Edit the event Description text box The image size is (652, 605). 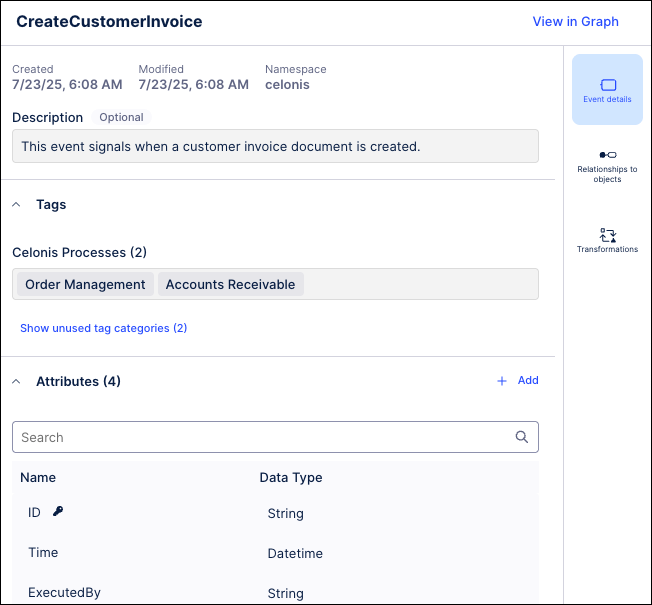pos(275,146)
